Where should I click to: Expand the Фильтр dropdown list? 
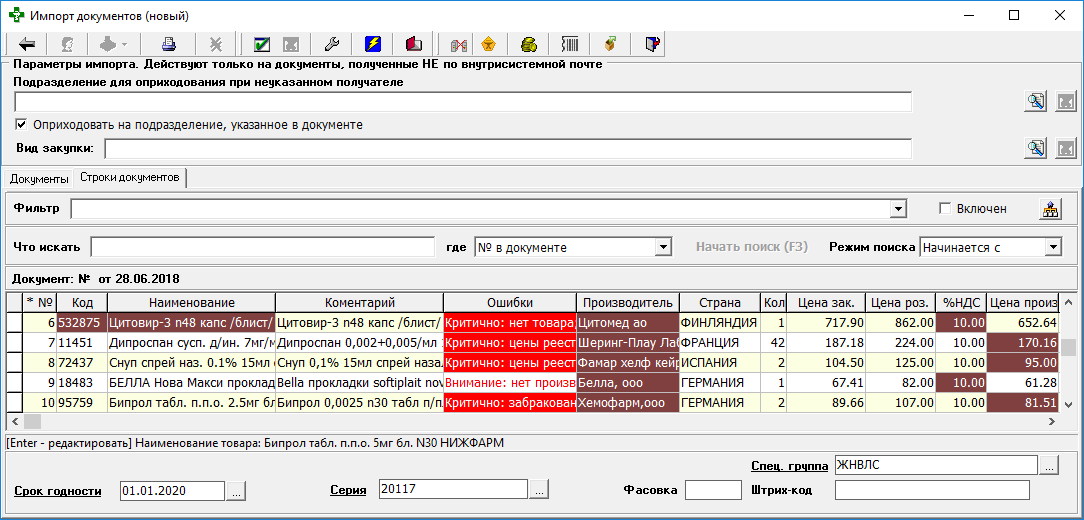click(898, 209)
